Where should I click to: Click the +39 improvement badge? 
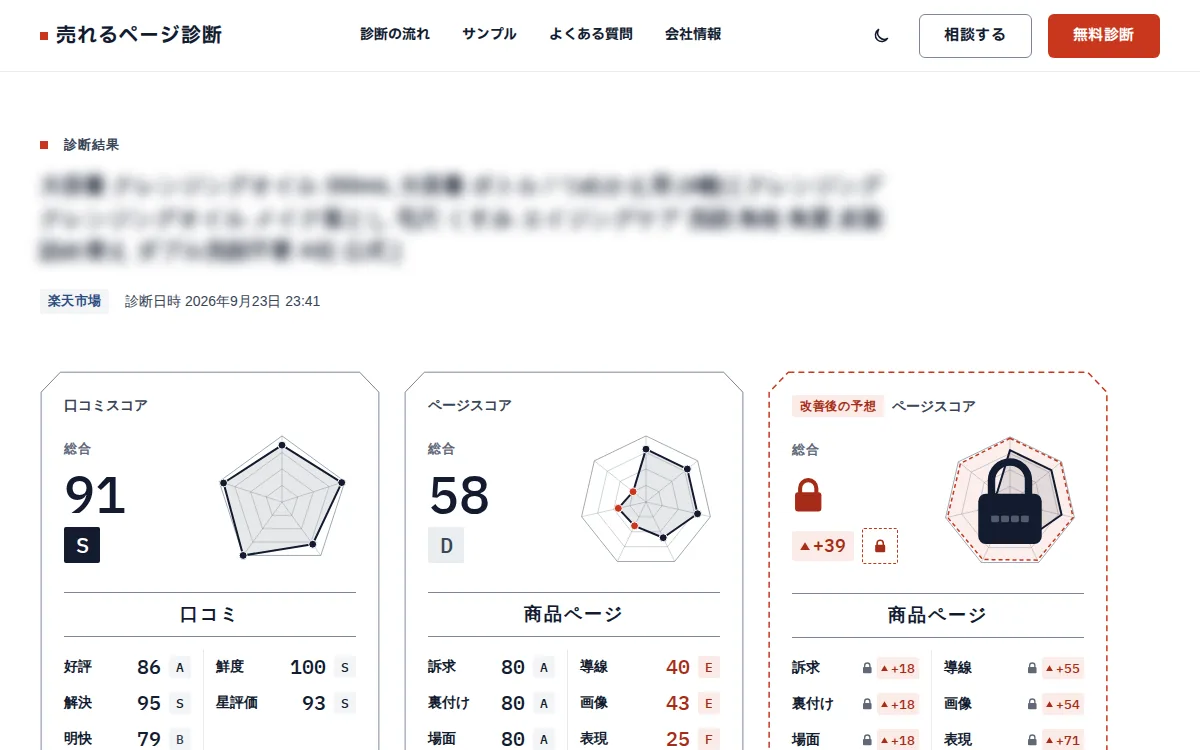click(823, 546)
